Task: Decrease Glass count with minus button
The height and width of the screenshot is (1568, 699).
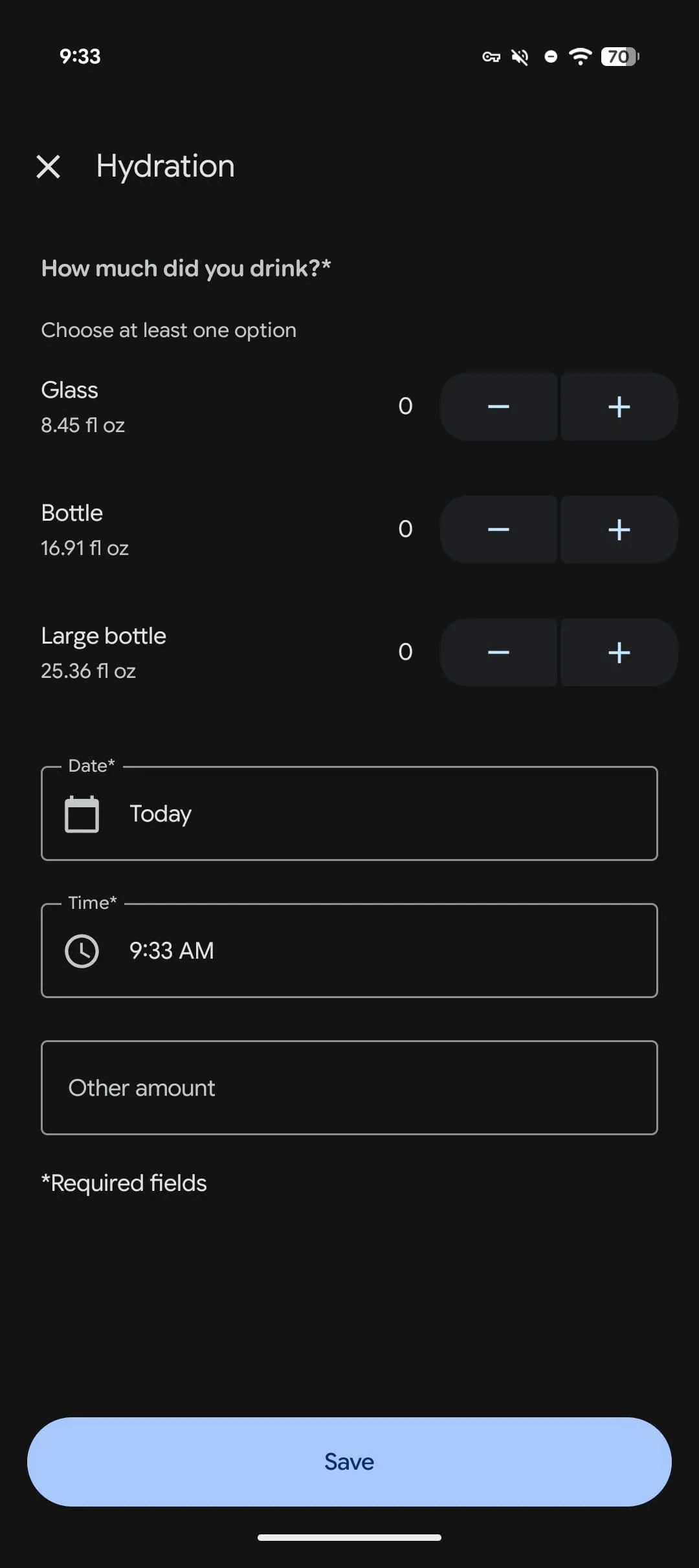Action: click(498, 407)
